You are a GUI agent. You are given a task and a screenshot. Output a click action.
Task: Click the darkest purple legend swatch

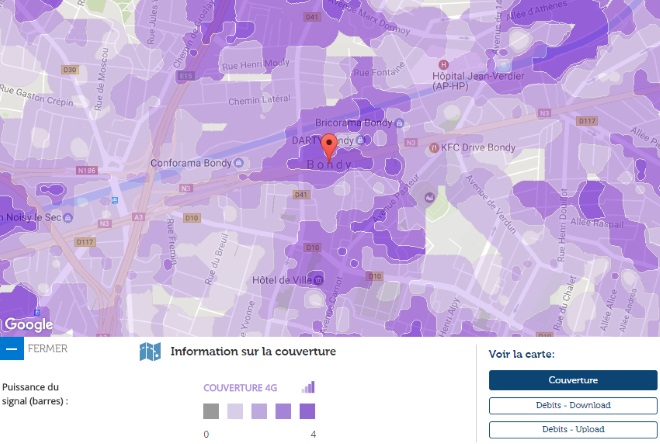307,411
